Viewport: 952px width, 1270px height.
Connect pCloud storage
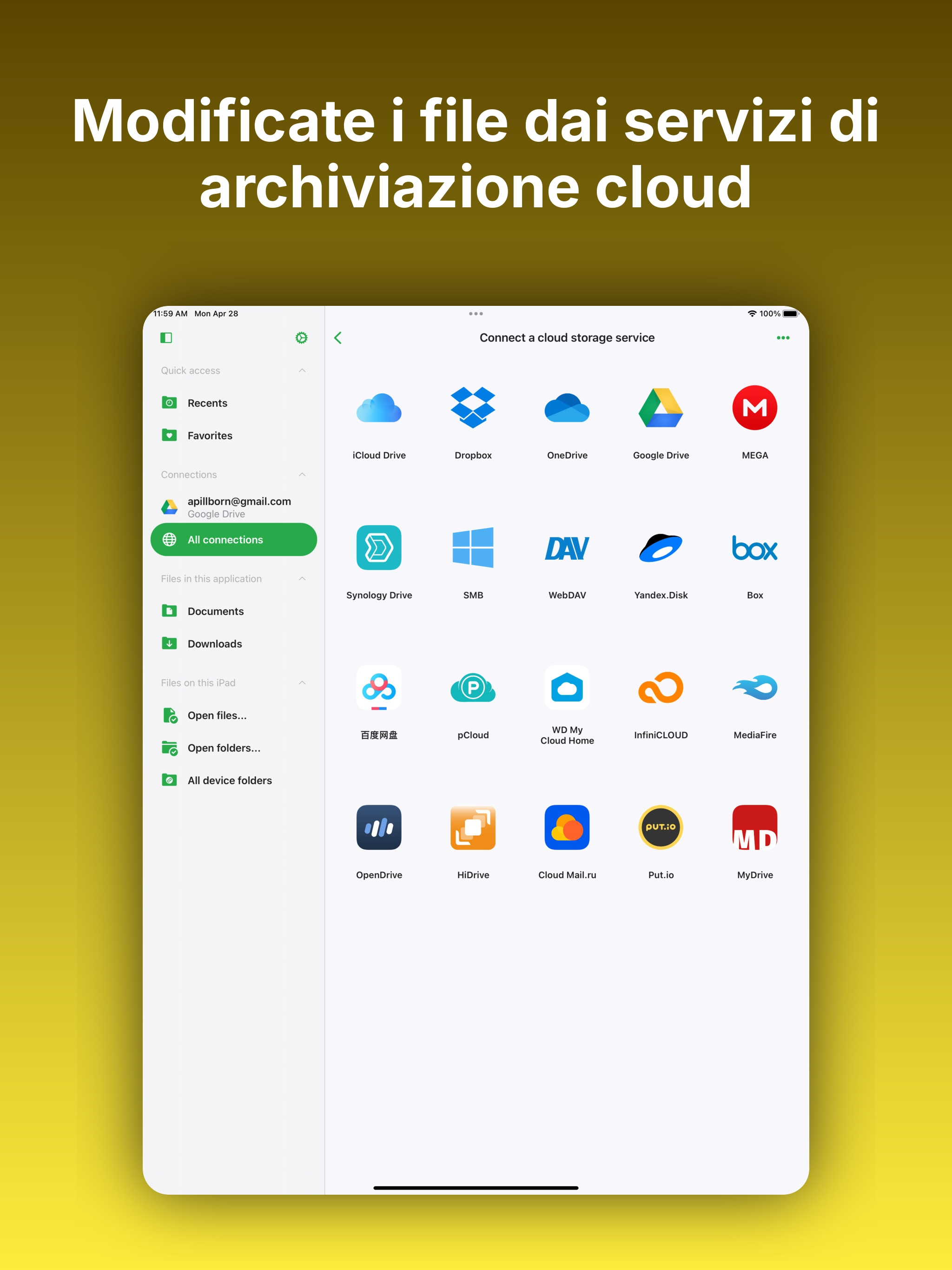click(473, 688)
